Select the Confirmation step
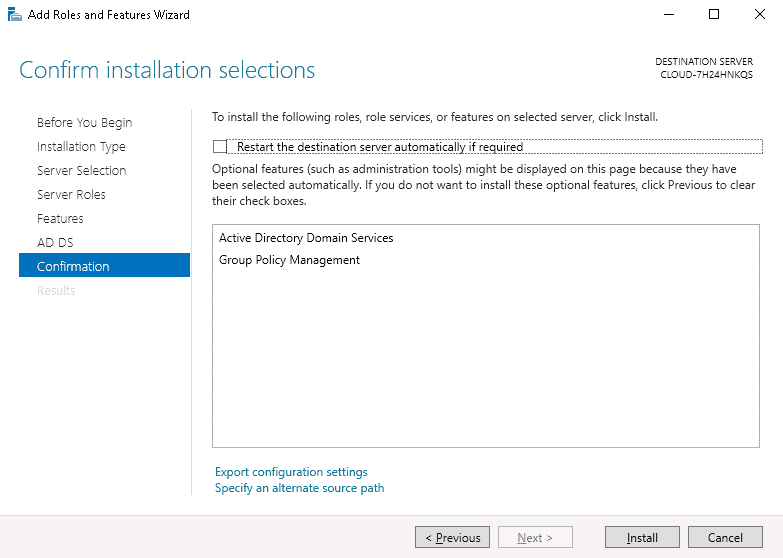 coord(104,265)
